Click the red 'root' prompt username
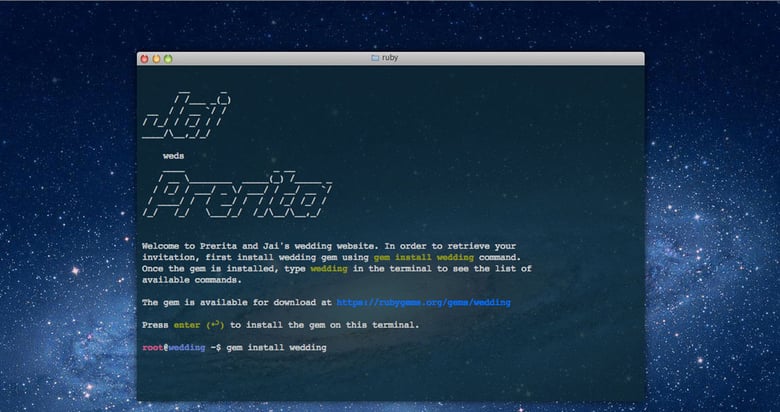The height and width of the screenshot is (412, 780). click(152, 347)
